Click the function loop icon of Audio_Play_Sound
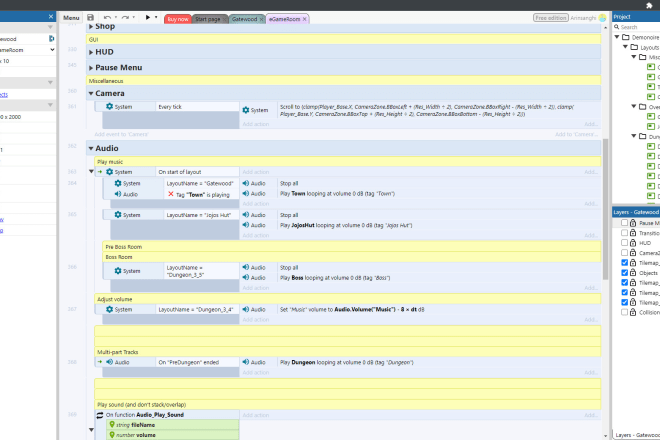 pyautogui.click(x=100, y=415)
